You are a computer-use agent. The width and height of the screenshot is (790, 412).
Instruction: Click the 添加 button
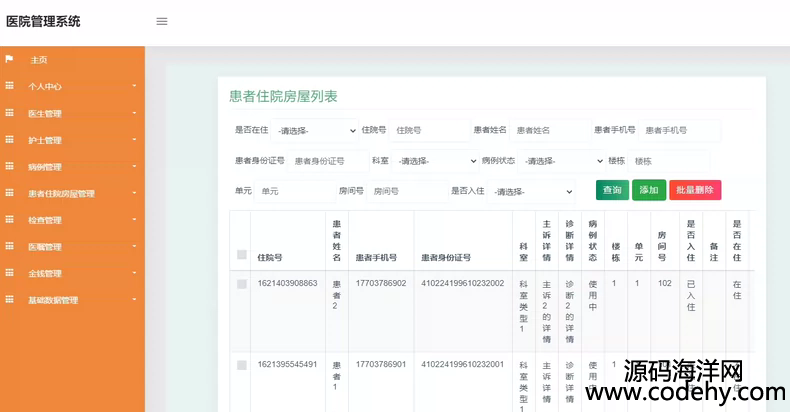pyautogui.click(x=649, y=190)
